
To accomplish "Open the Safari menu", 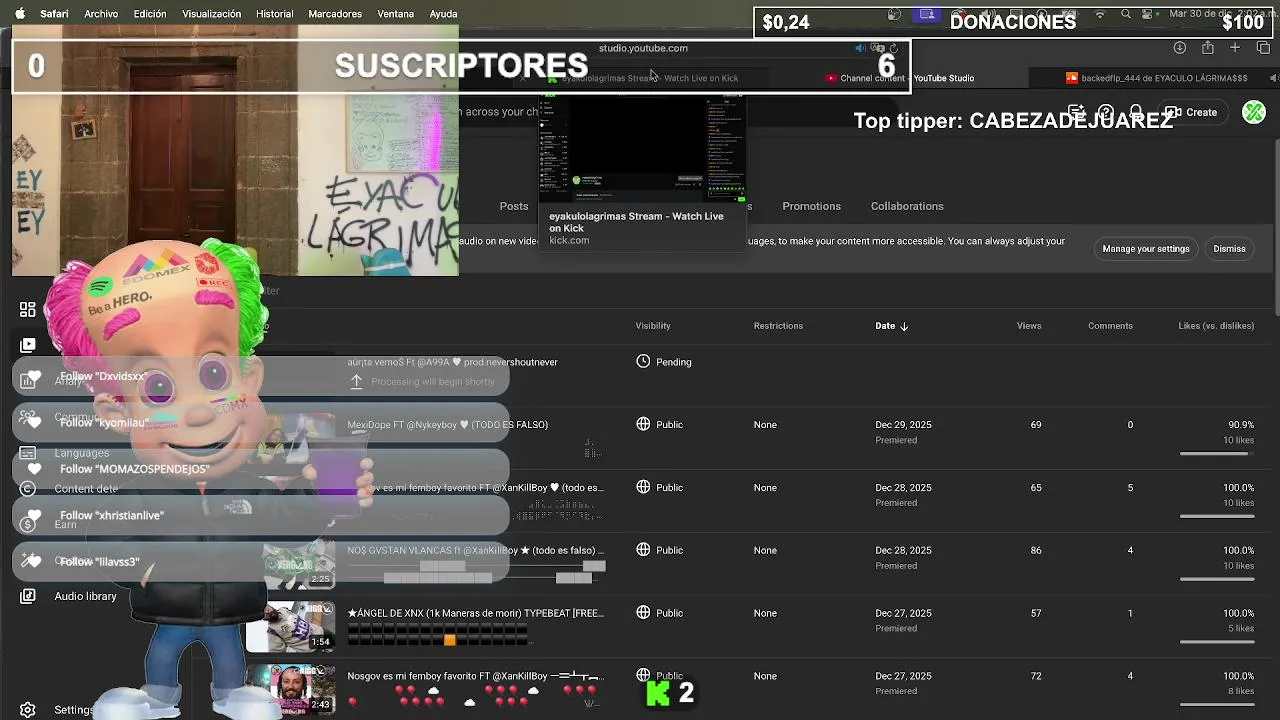I will 54,14.
